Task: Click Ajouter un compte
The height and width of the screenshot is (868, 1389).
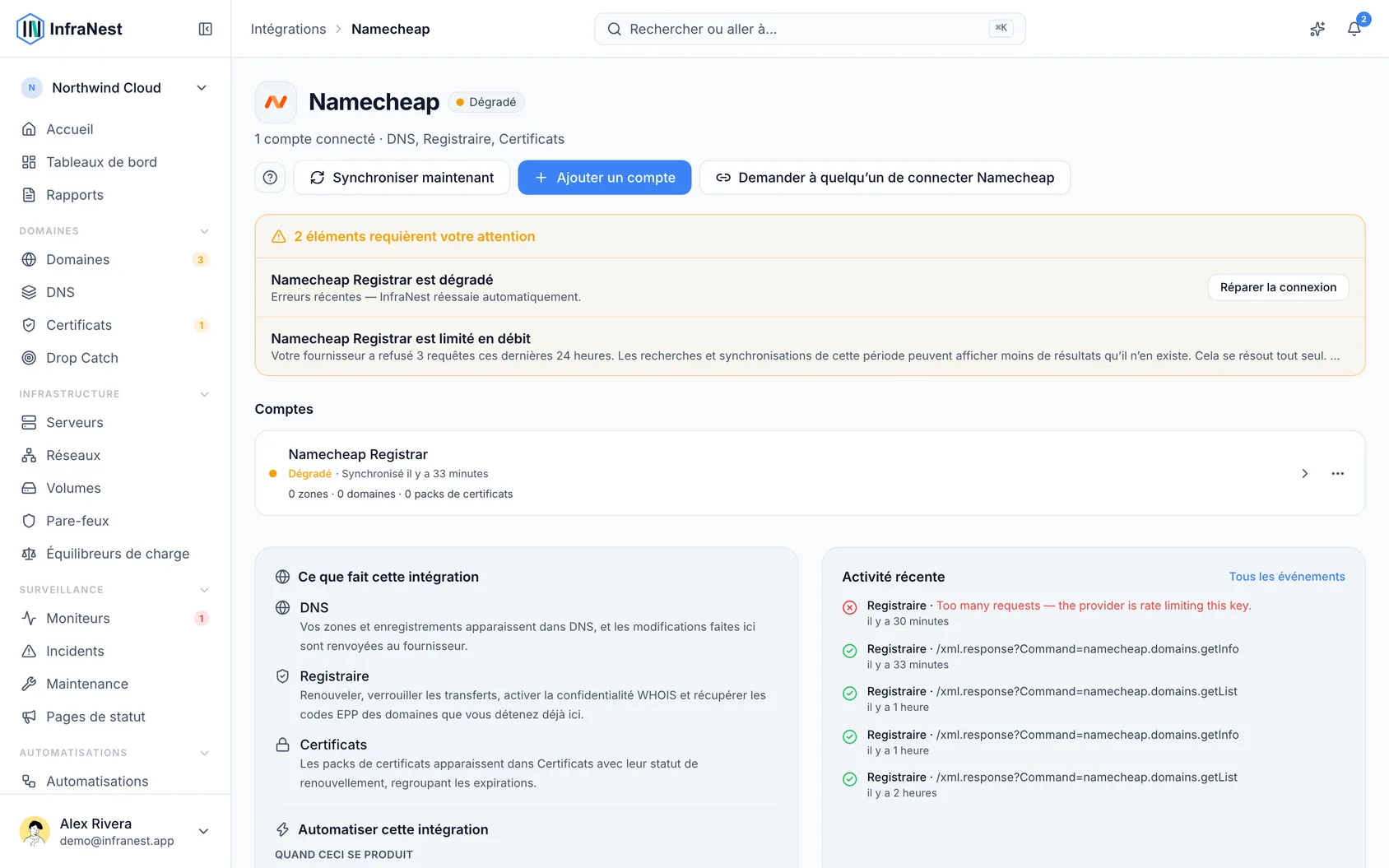Action: [605, 178]
